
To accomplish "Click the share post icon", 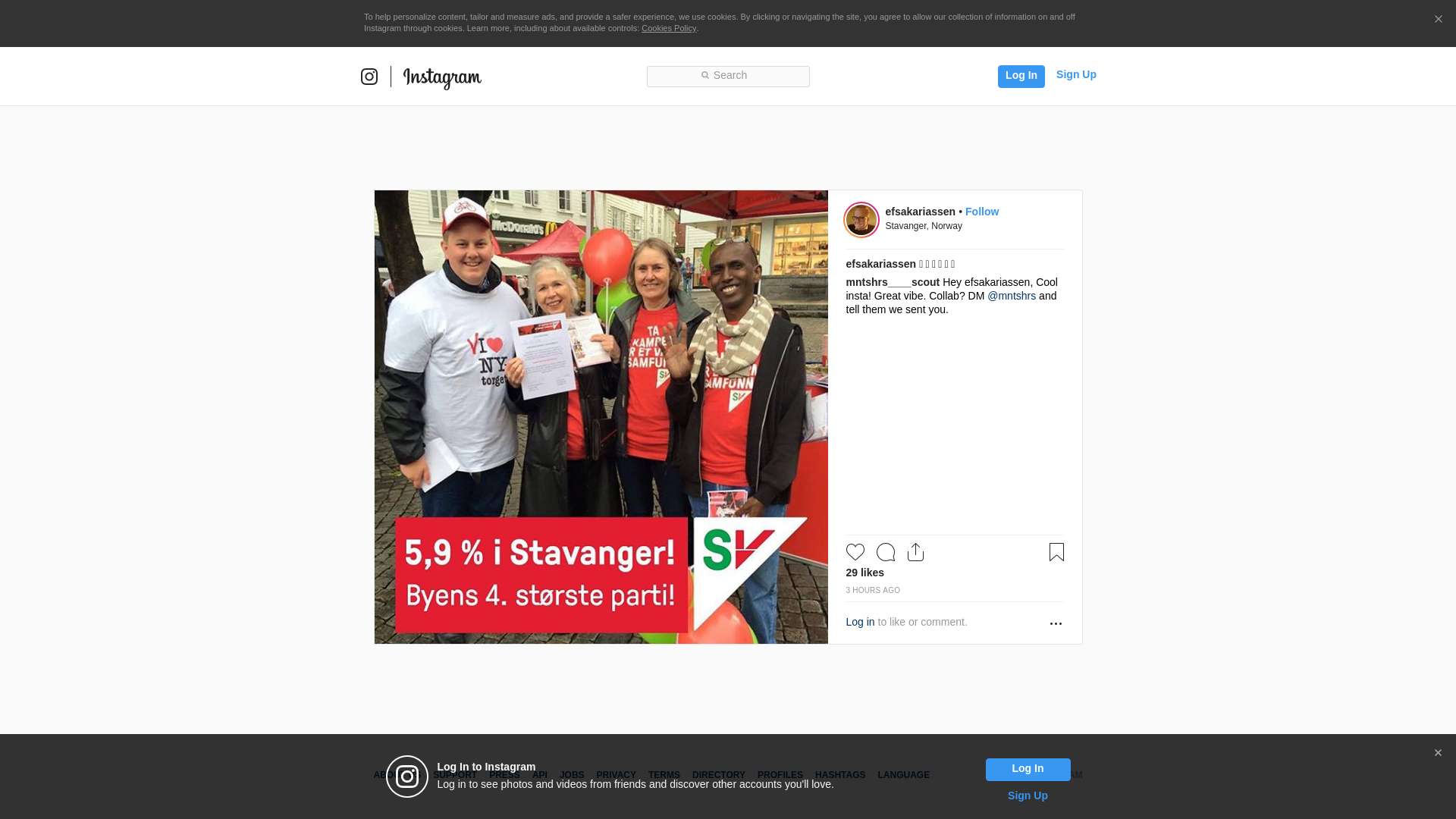I will [915, 552].
